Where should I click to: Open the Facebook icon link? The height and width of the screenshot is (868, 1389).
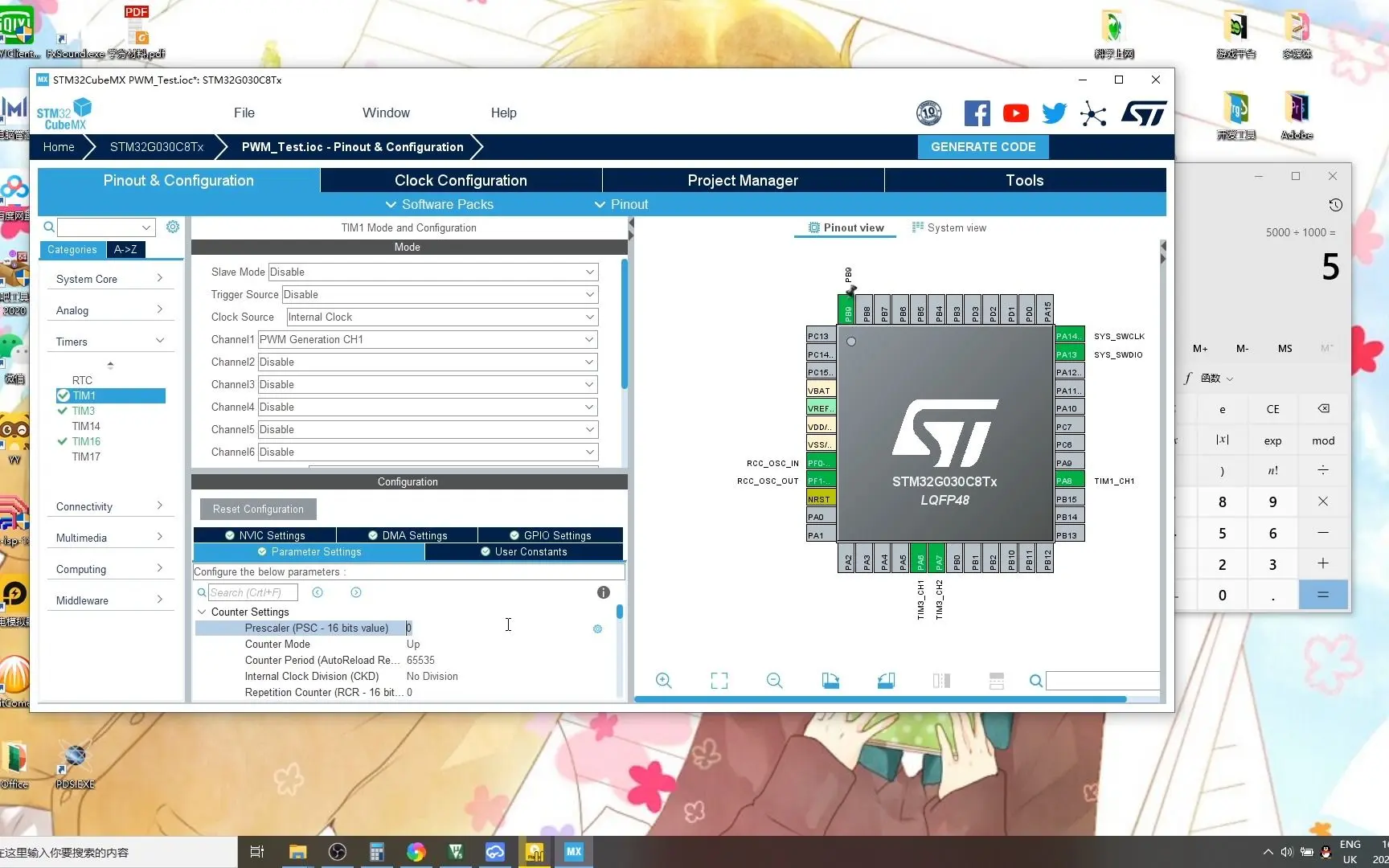pos(977,113)
